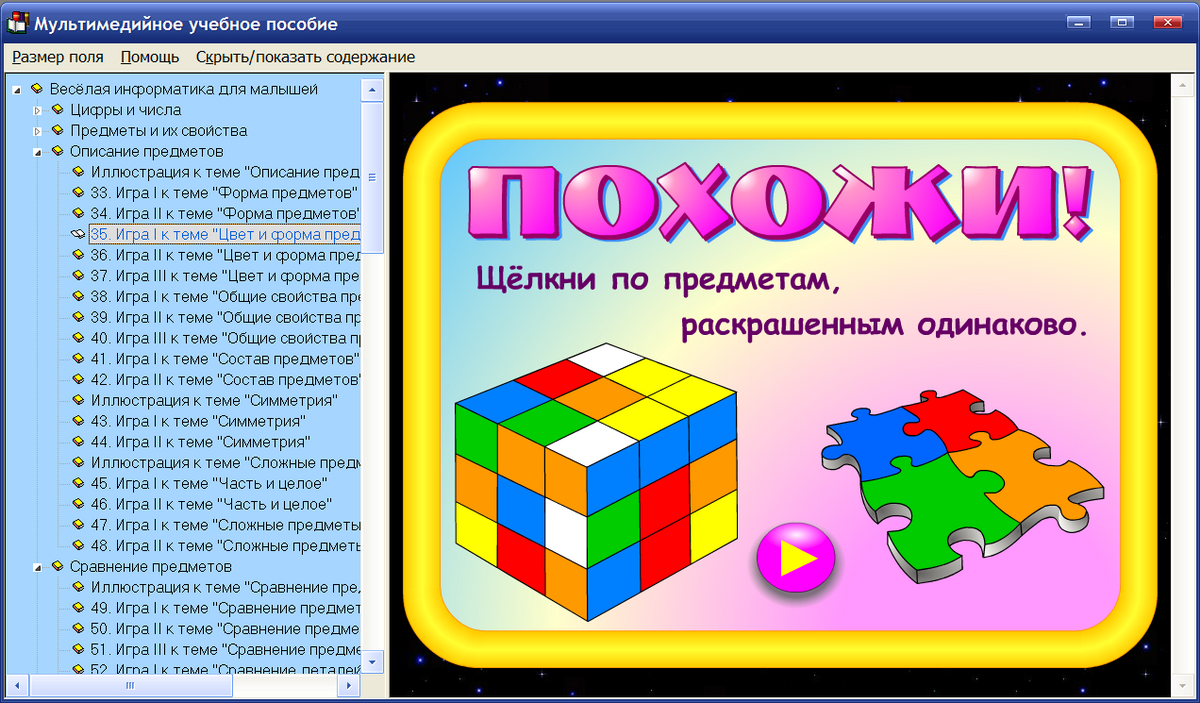This screenshot has width=1200, height=703.
Task: Click the down arrow on the vertical scrollbar
Action: (371, 662)
